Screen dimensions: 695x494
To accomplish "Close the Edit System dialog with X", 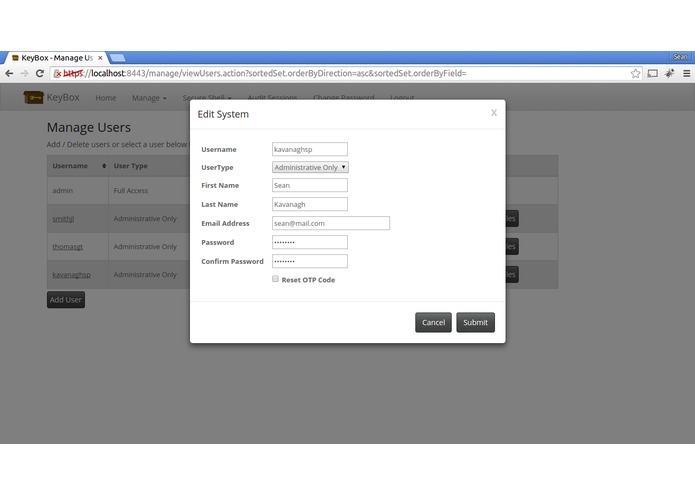I will 494,113.
